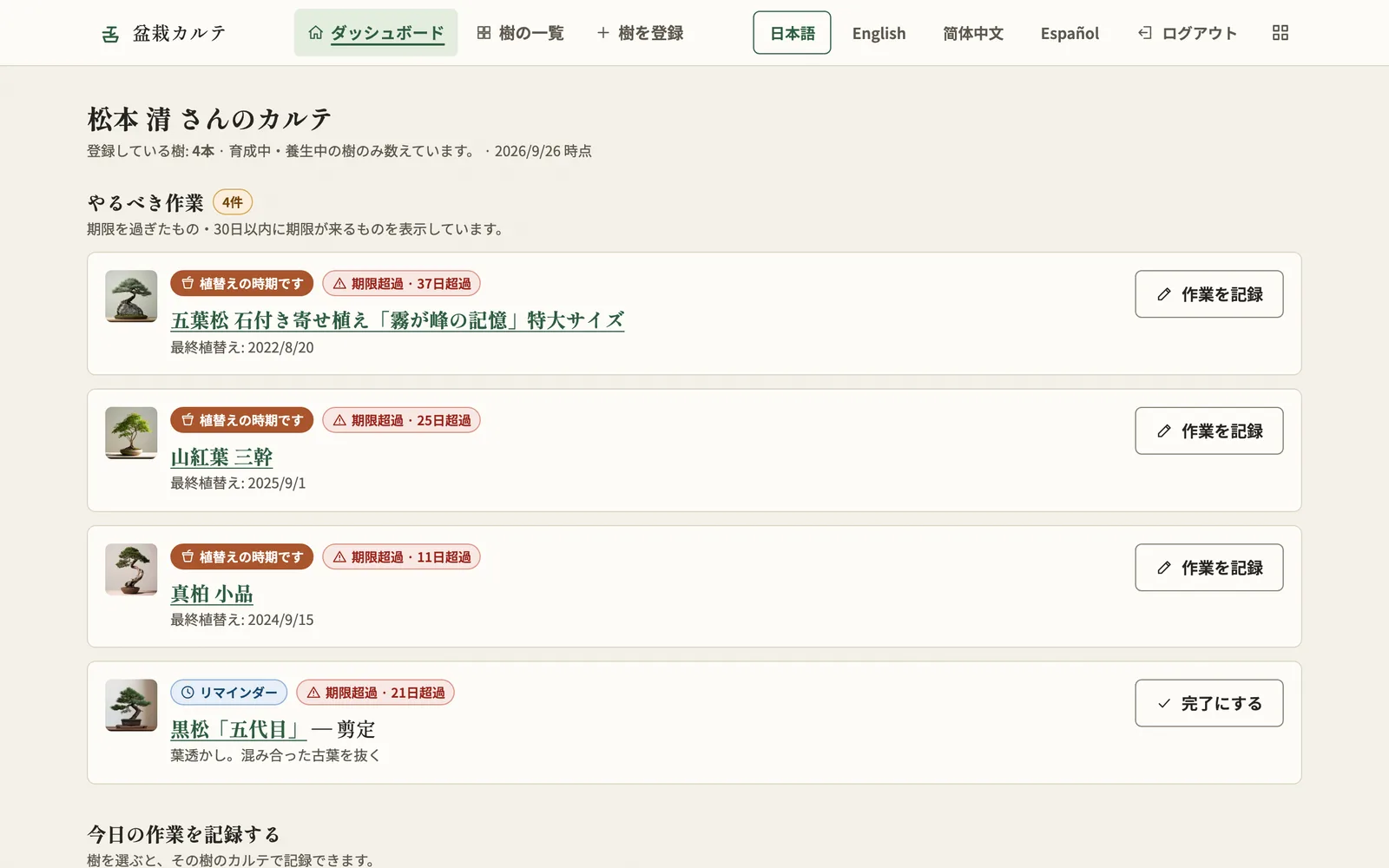1389x868 pixels.
Task: Open 山紅葉 三幹 tree link
Action: point(221,457)
